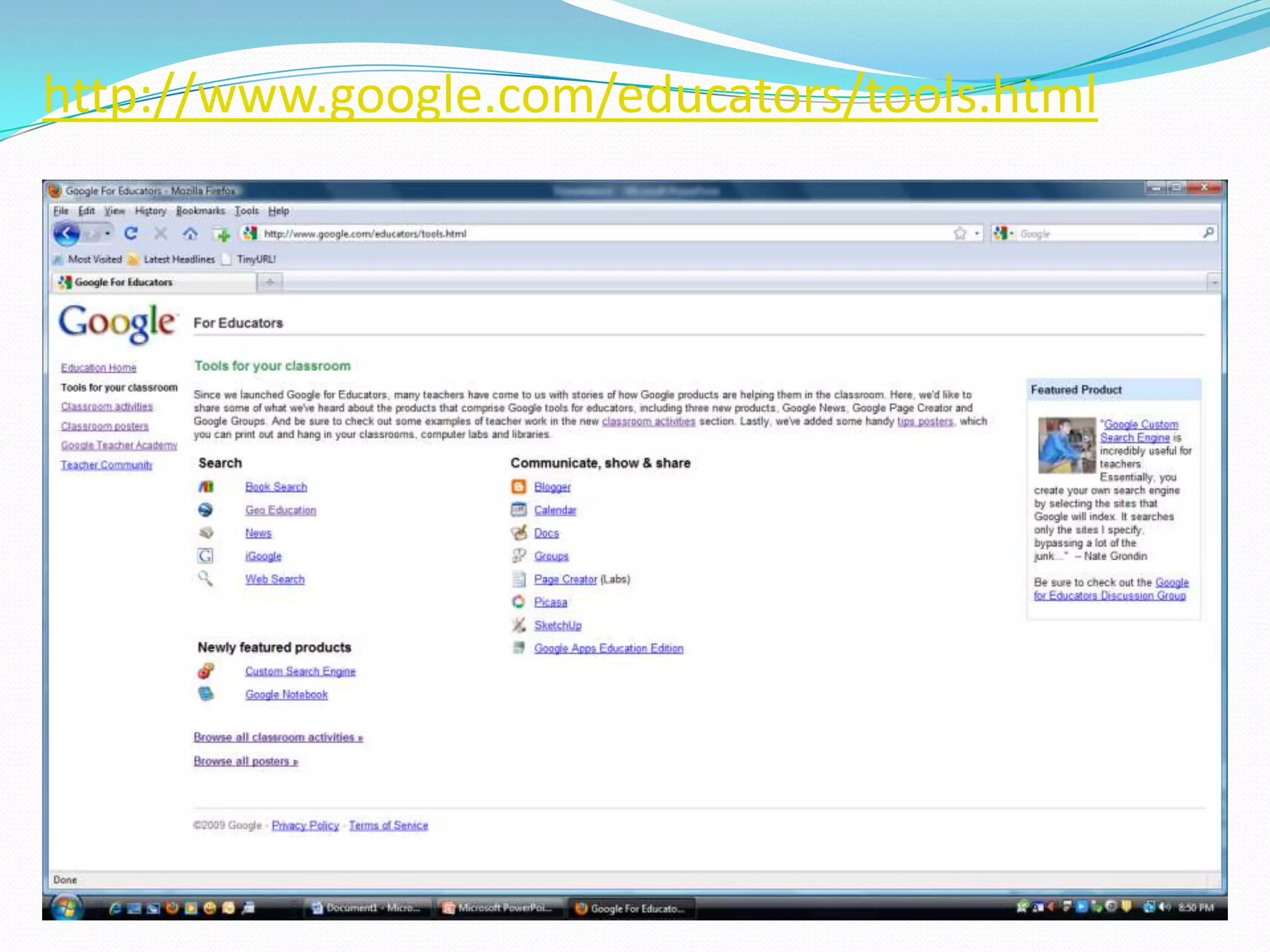Click the Blogger orange icon
Image resolution: width=1270 pixels, height=952 pixels.
[518, 487]
